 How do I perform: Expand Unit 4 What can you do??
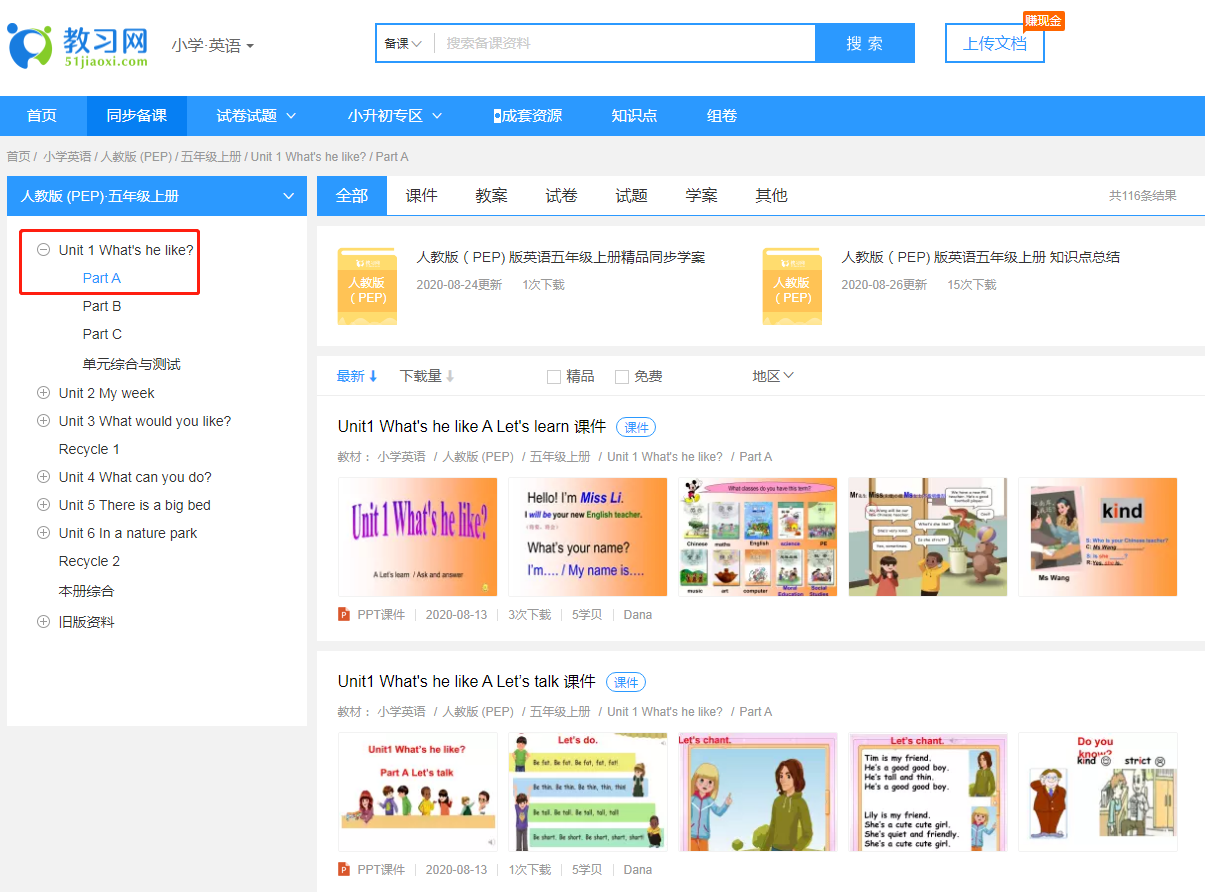43,477
